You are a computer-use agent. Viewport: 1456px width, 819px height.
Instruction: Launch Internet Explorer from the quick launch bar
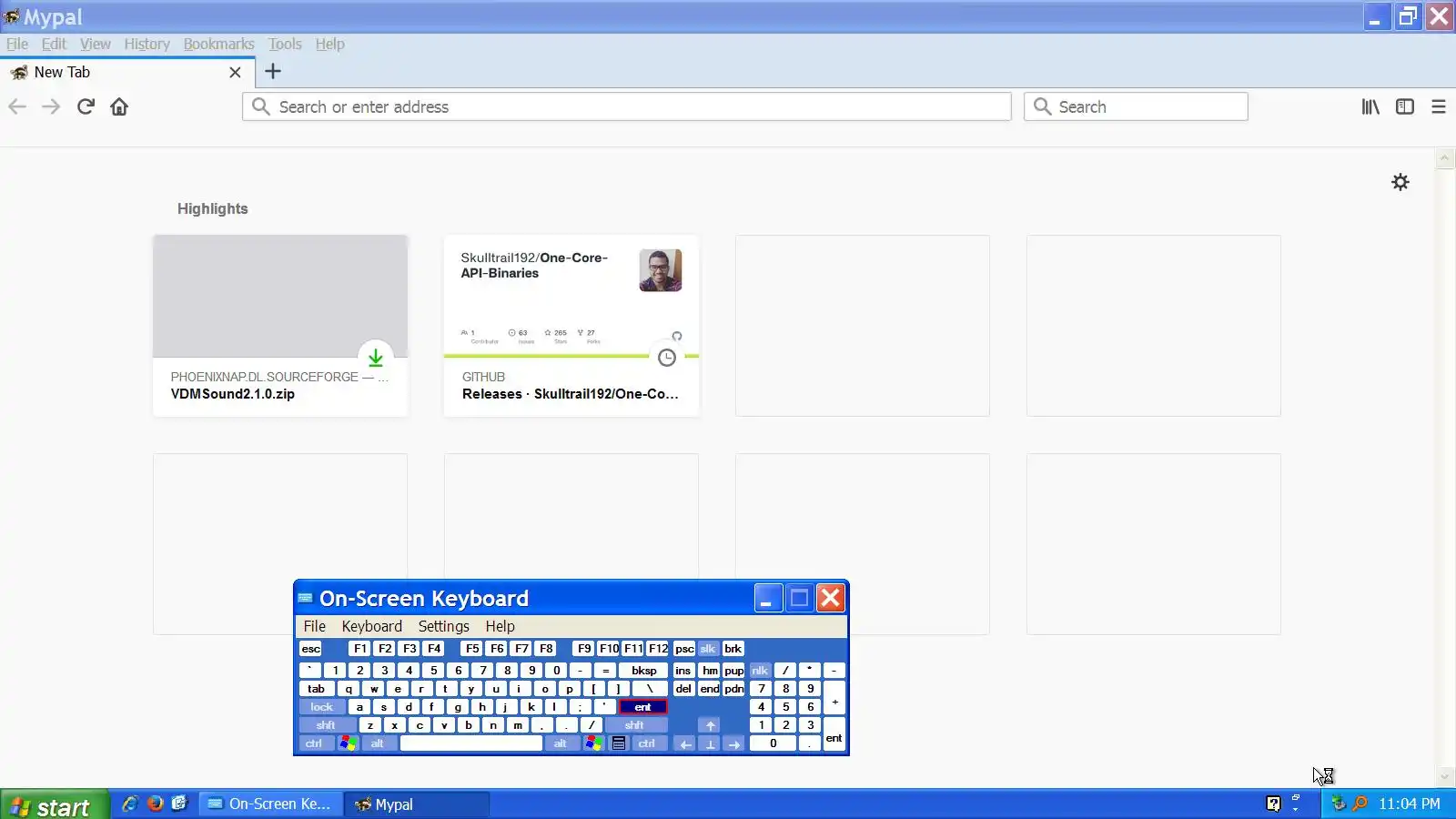(x=130, y=804)
